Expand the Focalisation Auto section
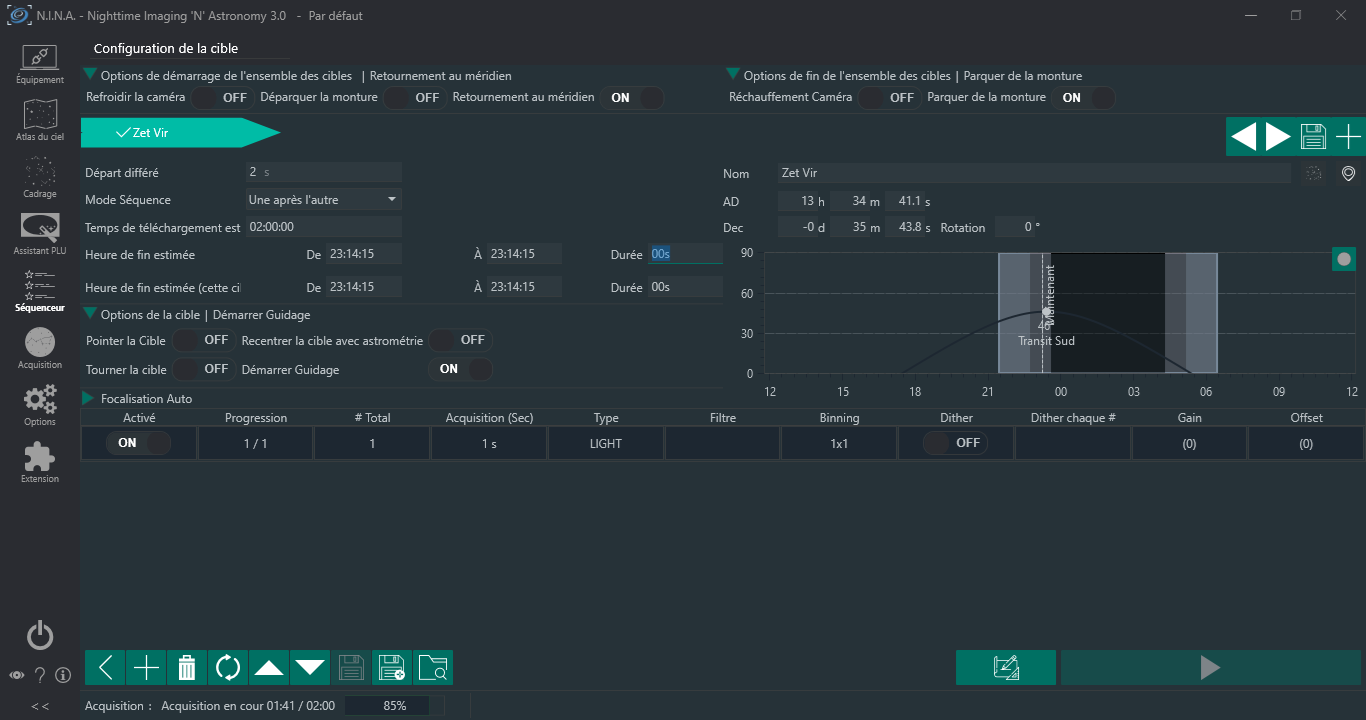 point(89,398)
